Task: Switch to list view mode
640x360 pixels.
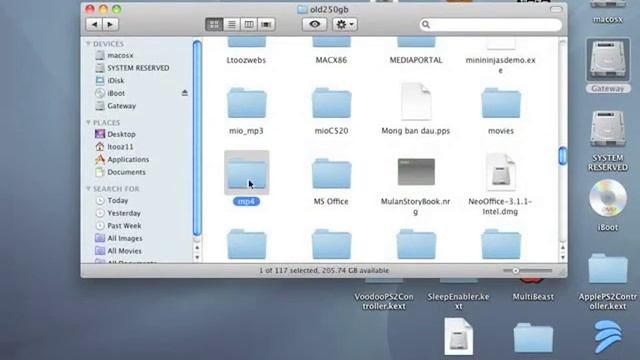Action: [231, 24]
